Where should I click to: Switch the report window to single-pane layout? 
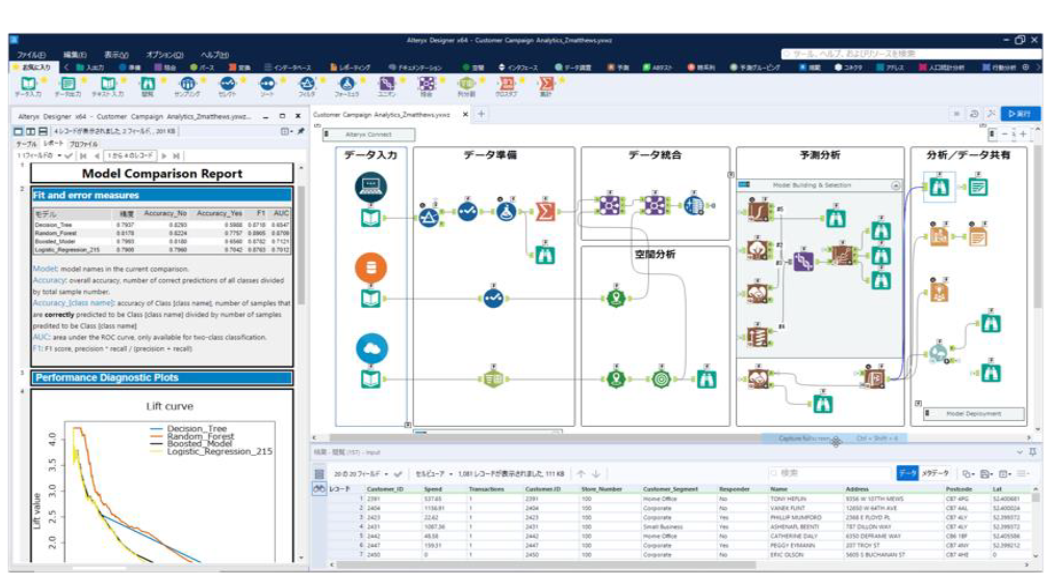19,131
